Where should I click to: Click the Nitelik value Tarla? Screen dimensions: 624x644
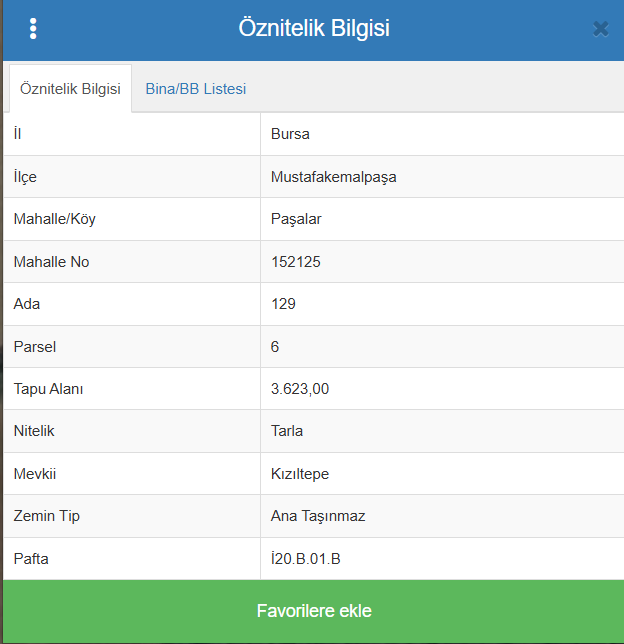[287, 431]
